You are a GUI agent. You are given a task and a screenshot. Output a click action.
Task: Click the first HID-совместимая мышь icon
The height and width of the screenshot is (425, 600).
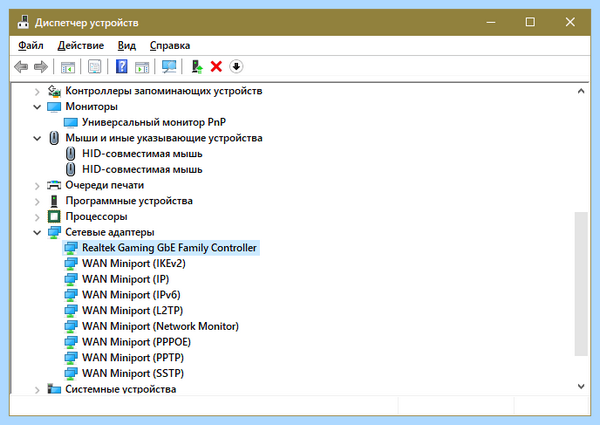coord(70,154)
